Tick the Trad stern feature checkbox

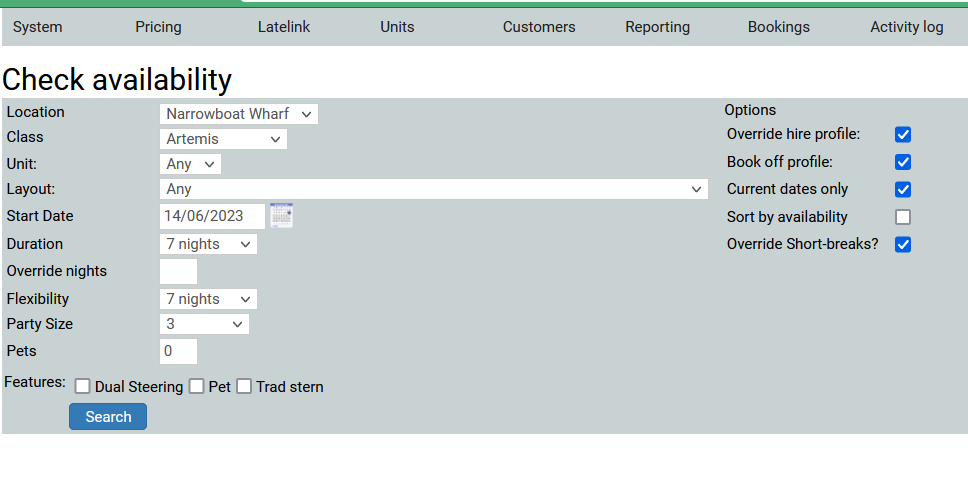244,387
